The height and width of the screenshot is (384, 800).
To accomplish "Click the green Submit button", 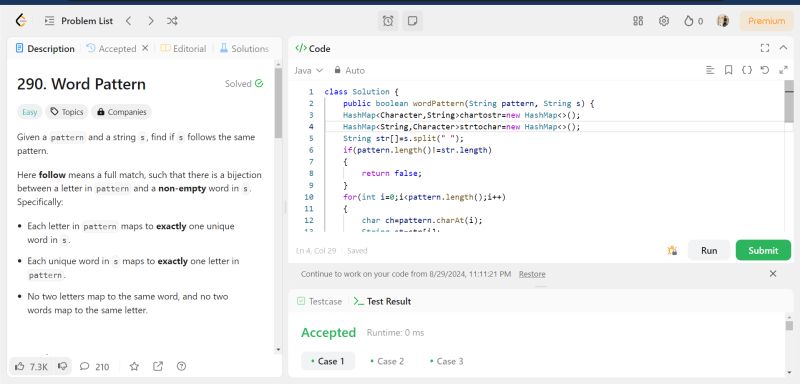I will click(x=763, y=250).
